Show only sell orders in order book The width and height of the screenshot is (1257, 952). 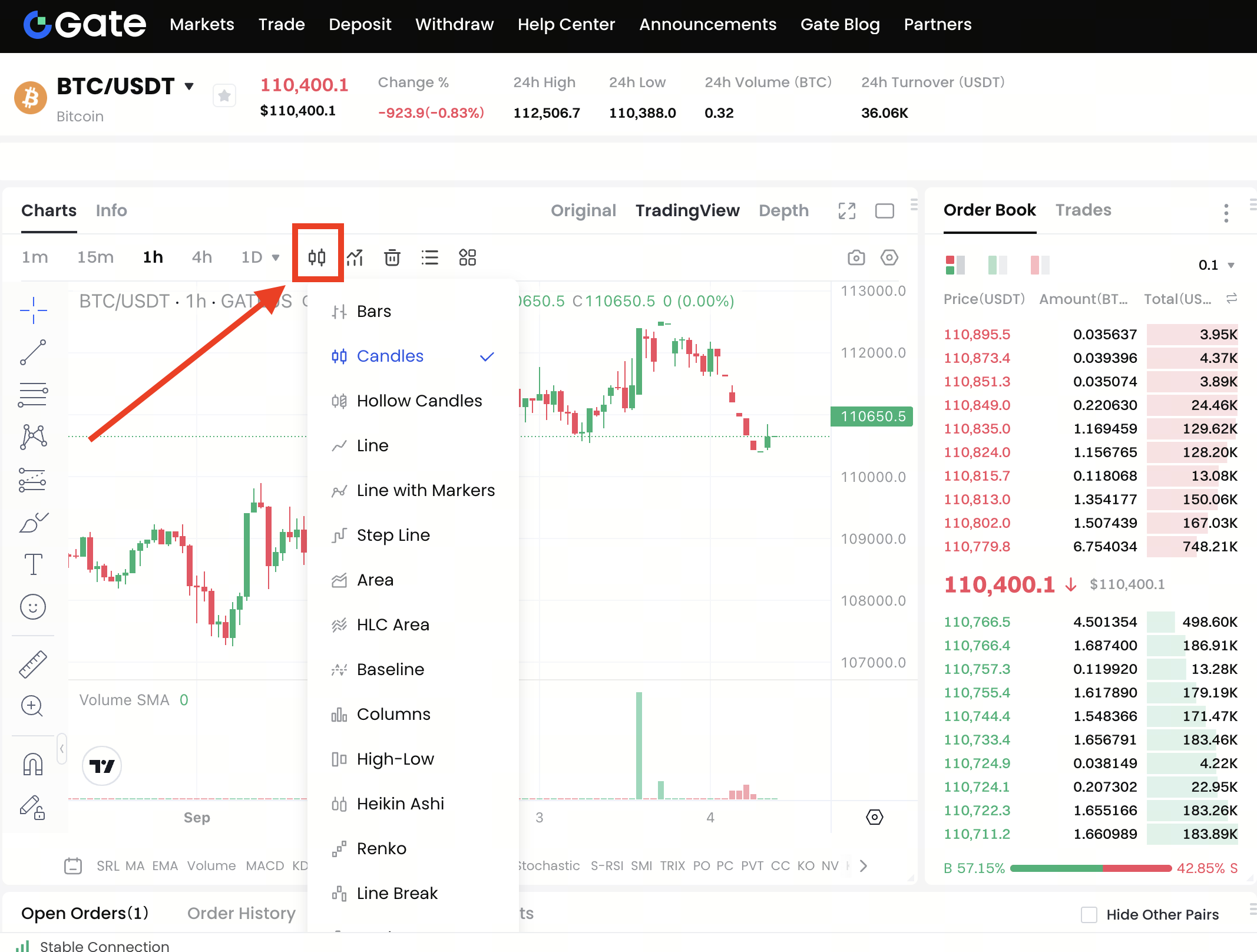click(1040, 265)
